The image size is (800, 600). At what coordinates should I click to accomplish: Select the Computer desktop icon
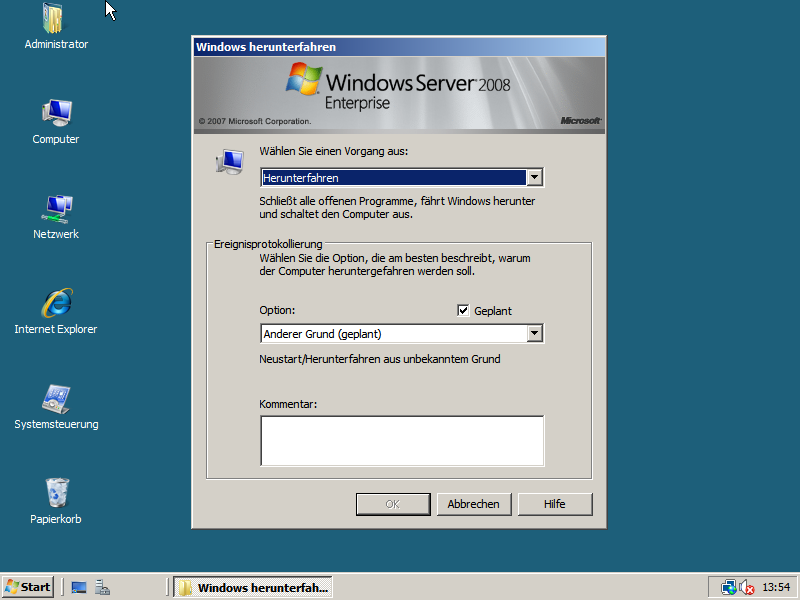click(x=55, y=114)
